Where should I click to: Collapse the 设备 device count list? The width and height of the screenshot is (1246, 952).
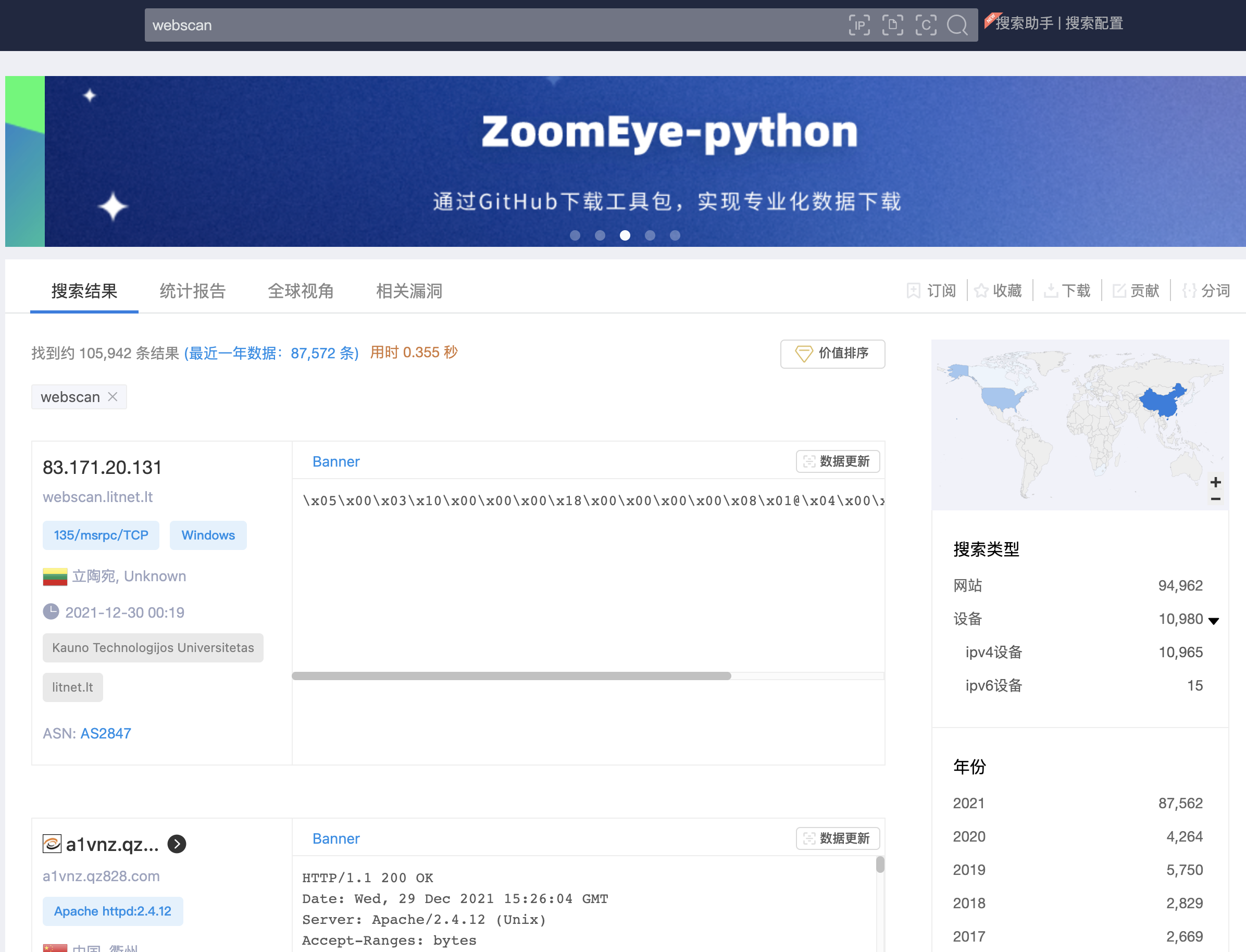click(1214, 620)
